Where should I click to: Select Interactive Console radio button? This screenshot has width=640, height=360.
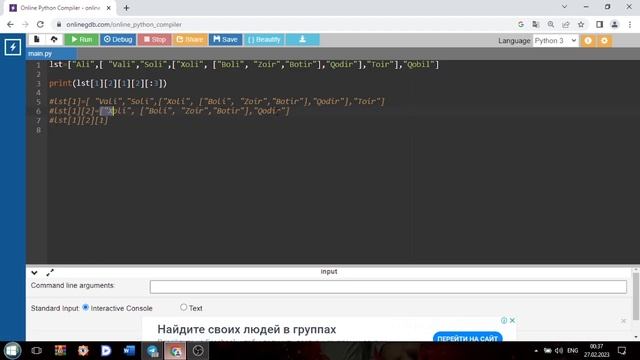click(85, 307)
